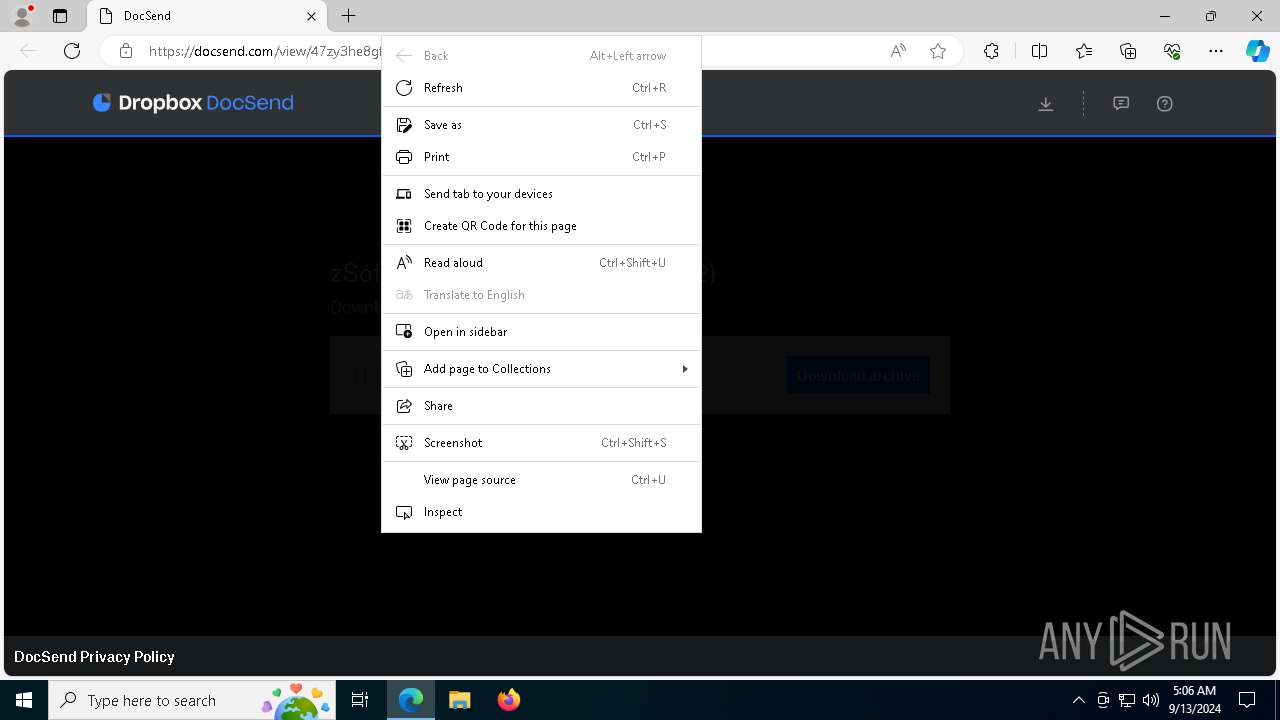Select Share from context menu

pos(541,406)
